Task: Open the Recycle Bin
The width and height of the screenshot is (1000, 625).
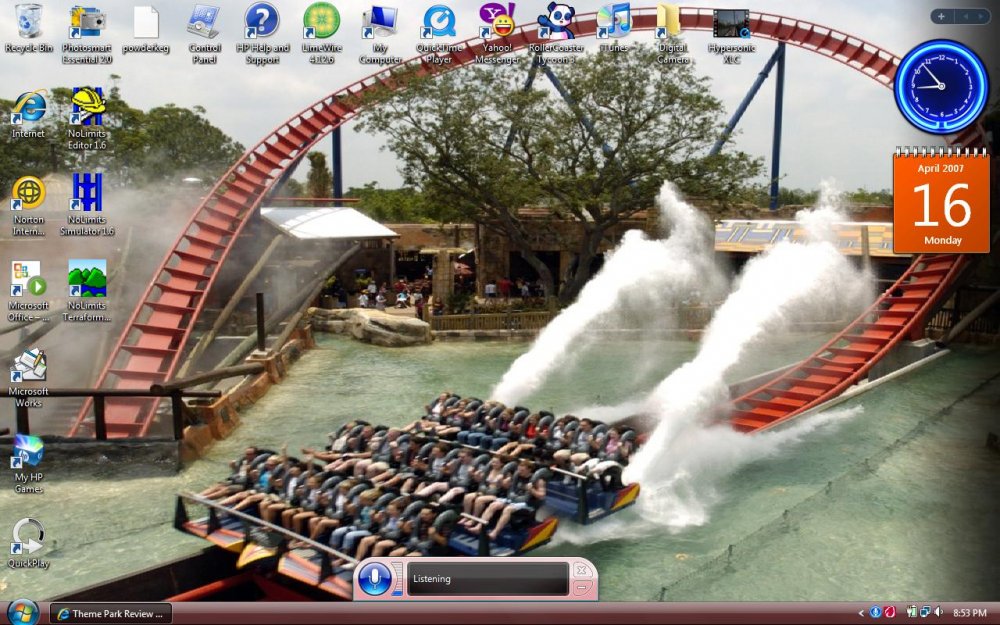Action: point(29,22)
